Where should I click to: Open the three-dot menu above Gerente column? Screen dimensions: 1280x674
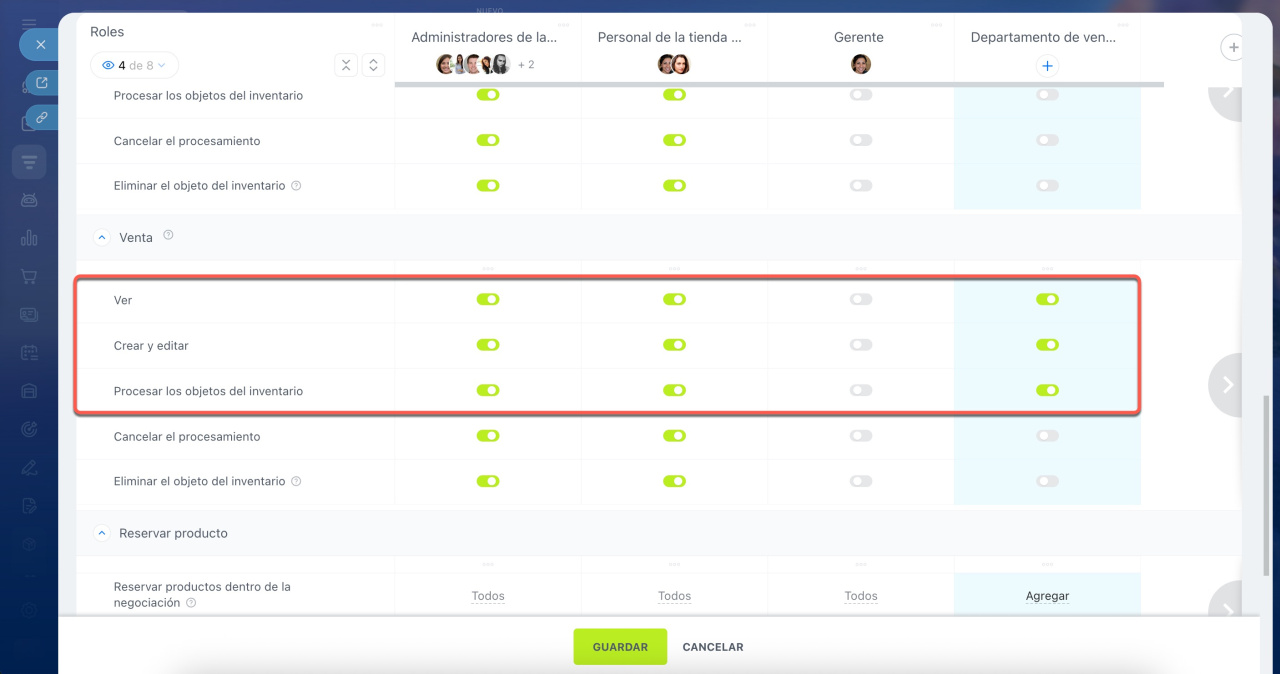pyautogui.click(x=861, y=24)
